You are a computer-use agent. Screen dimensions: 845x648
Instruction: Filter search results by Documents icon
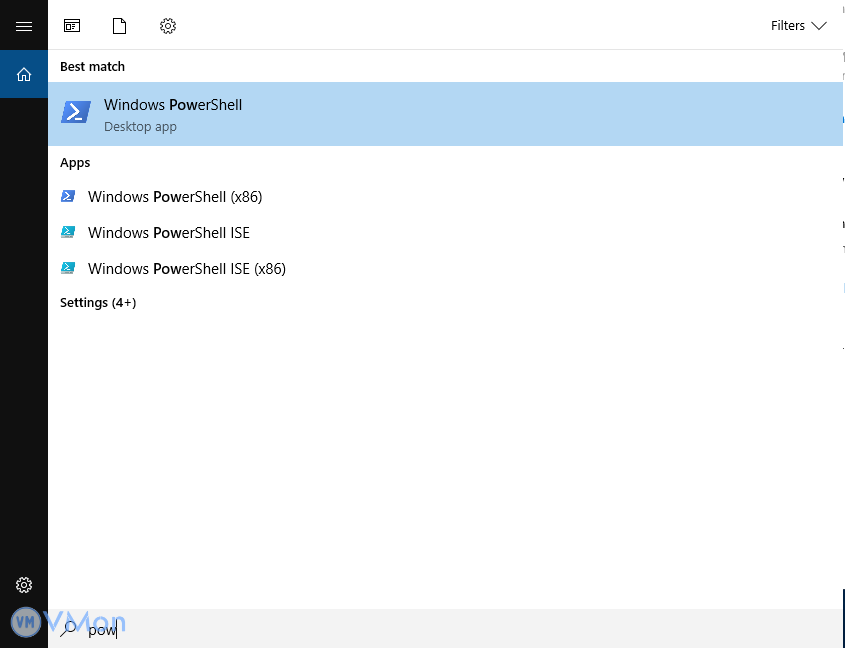[x=120, y=26]
